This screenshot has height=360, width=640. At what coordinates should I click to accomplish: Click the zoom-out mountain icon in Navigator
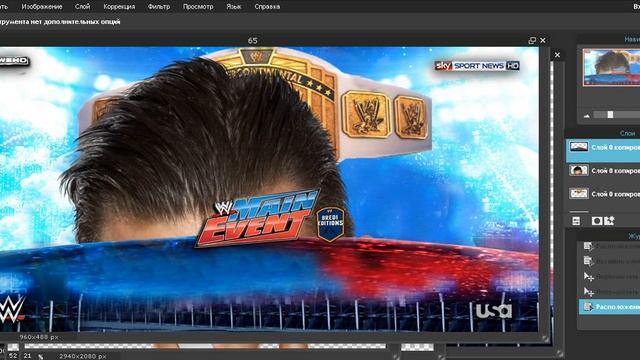coord(587,116)
